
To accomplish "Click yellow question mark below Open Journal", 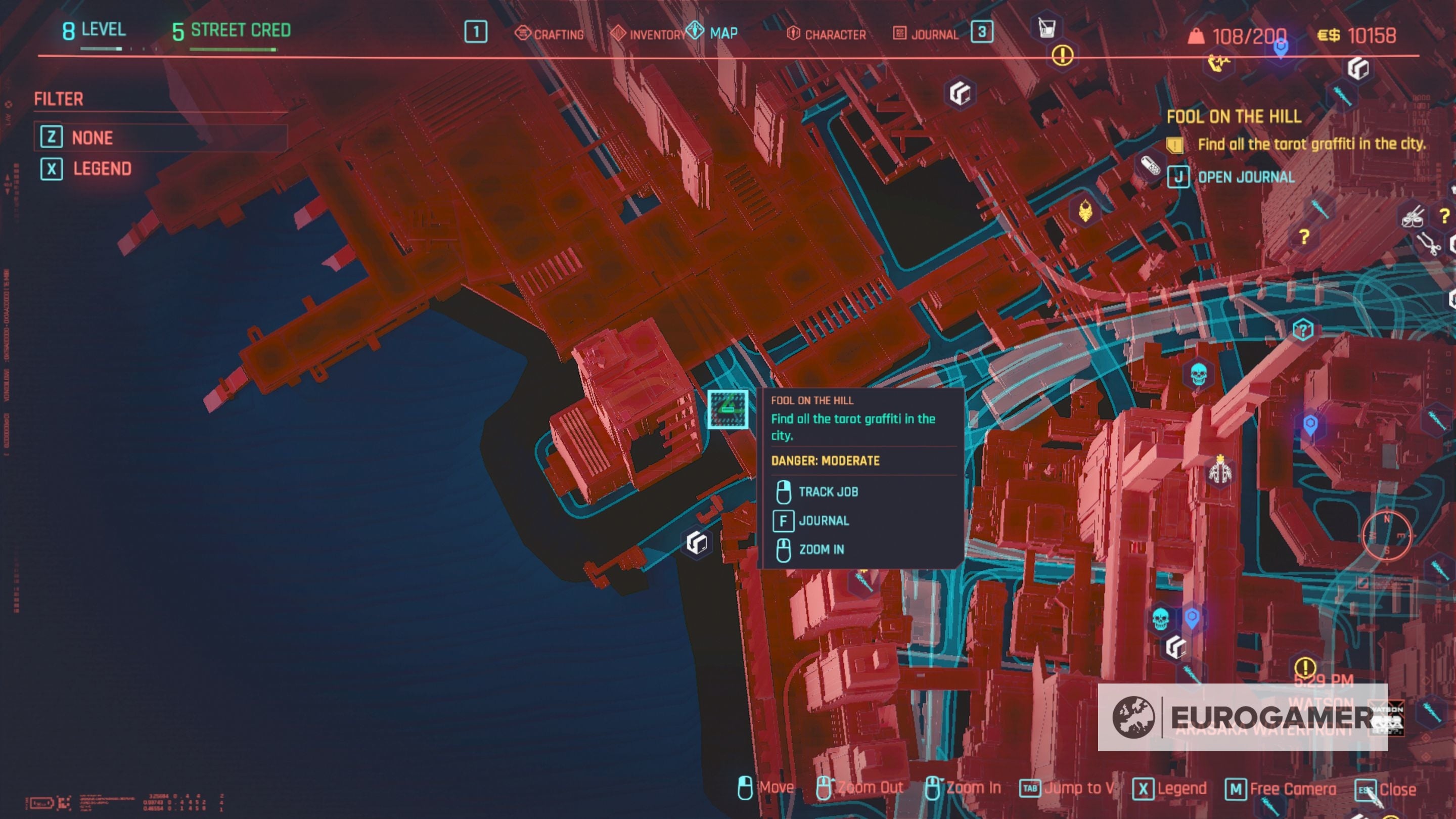I will tap(1304, 237).
